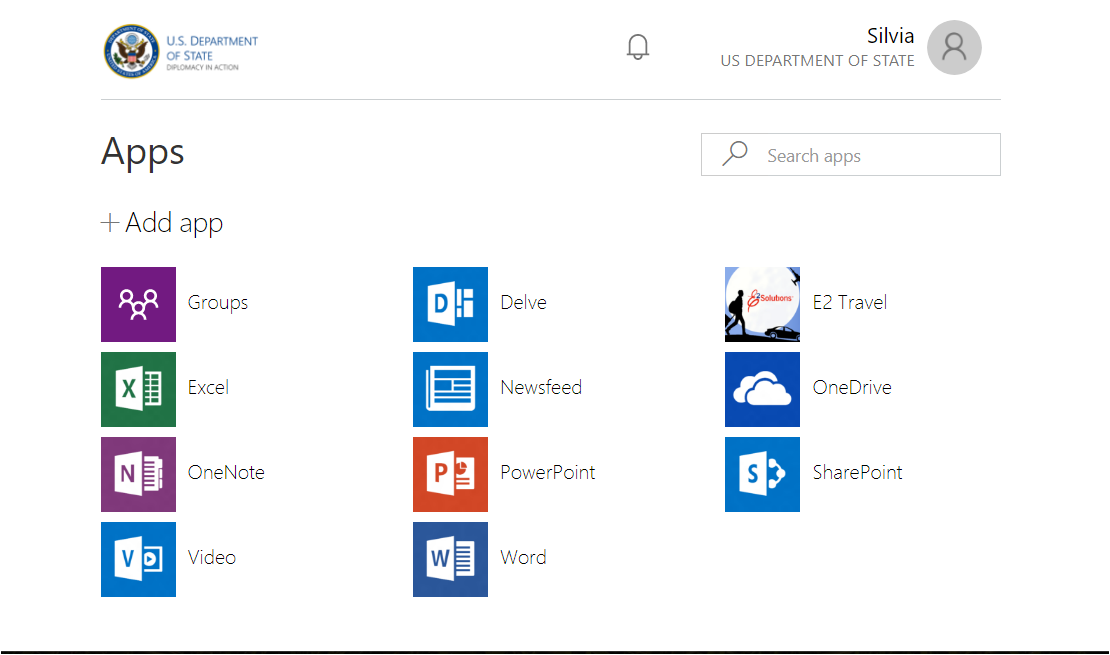This screenshot has width=1110, height=655.
Task: Open the OneNote app icon
Action: [x=138, y=474]
